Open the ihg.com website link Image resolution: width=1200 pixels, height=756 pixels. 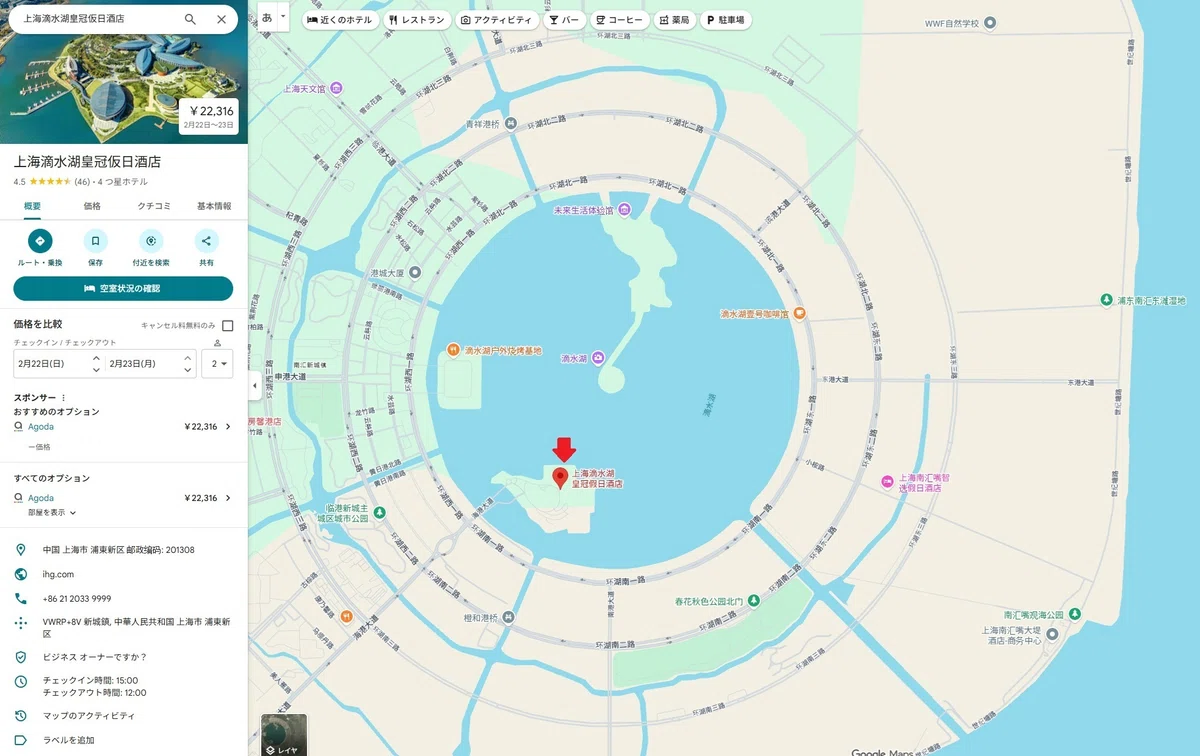[58, 575]
